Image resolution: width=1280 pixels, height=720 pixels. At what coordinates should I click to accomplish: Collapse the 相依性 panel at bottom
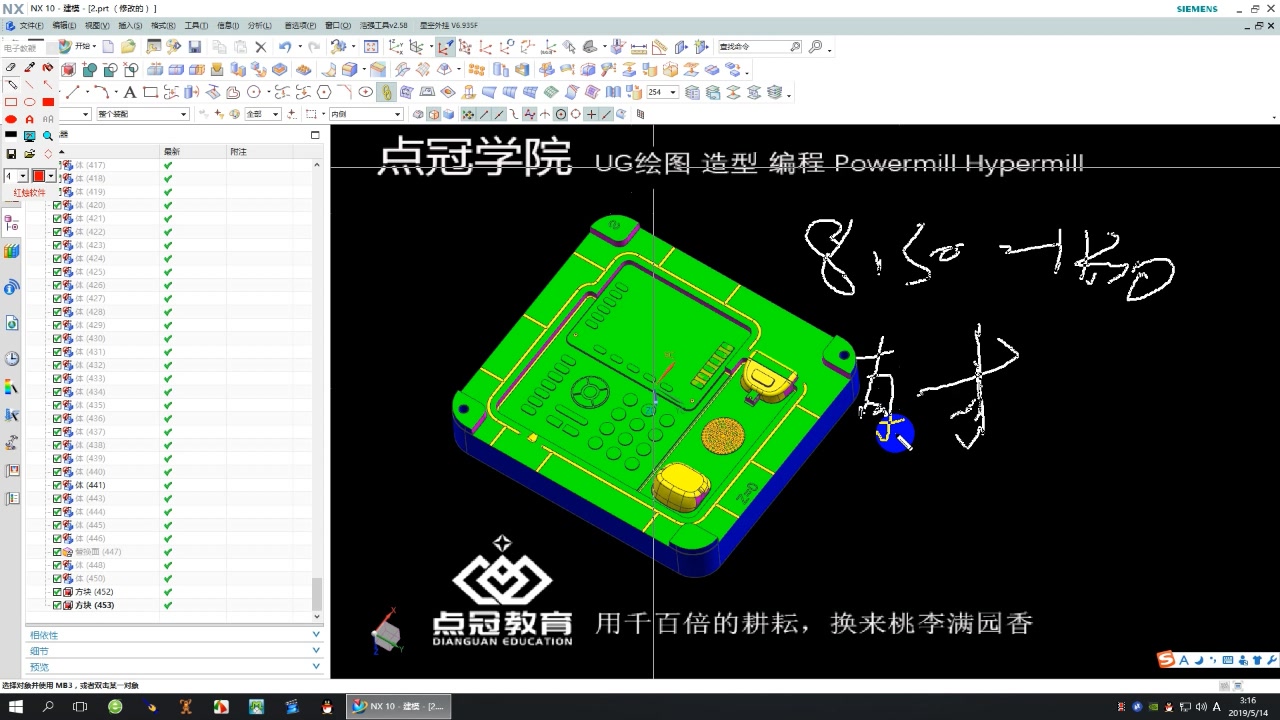(315, 634)
